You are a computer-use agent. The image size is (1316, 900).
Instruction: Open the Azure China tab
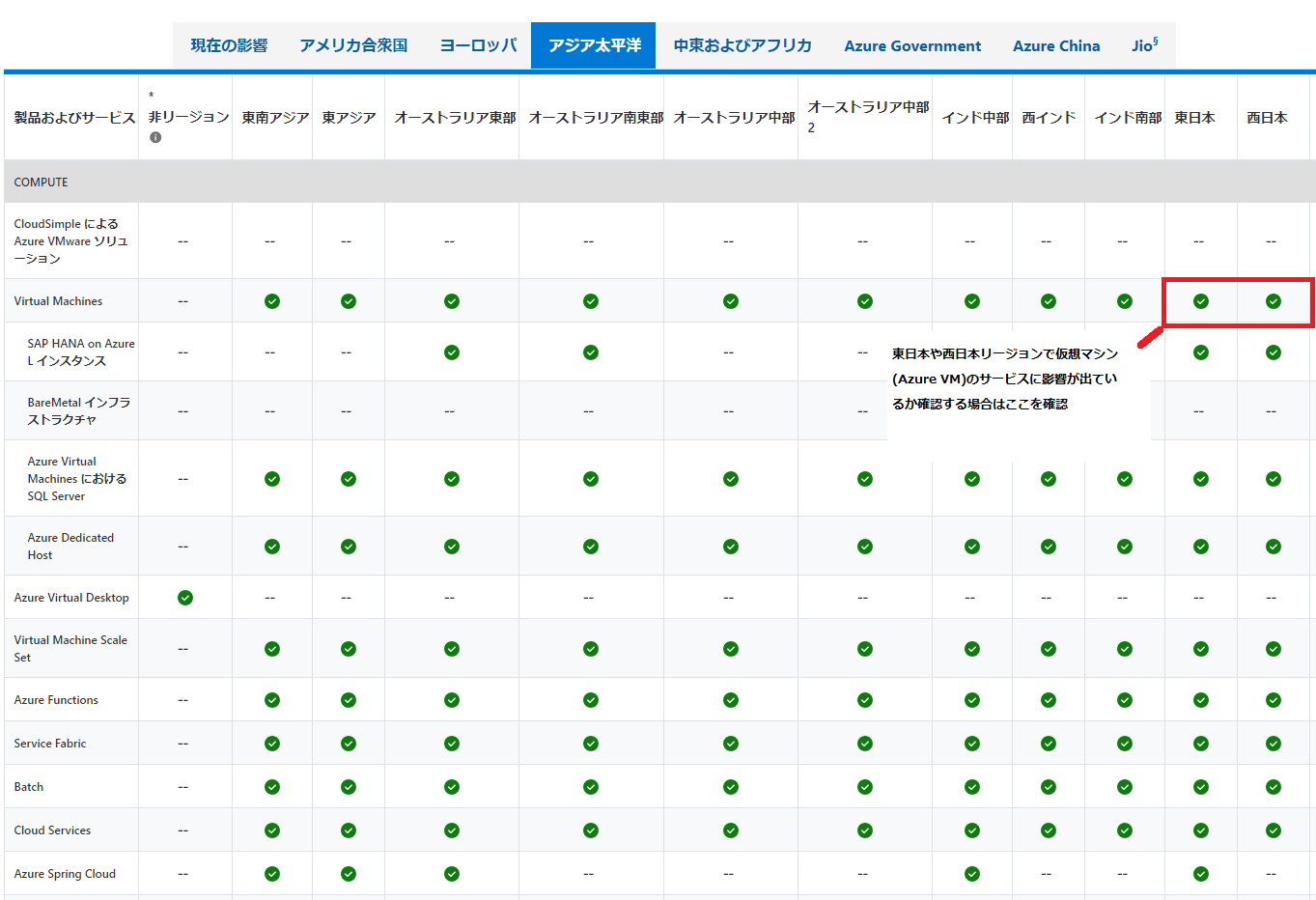coord(1056,45)
